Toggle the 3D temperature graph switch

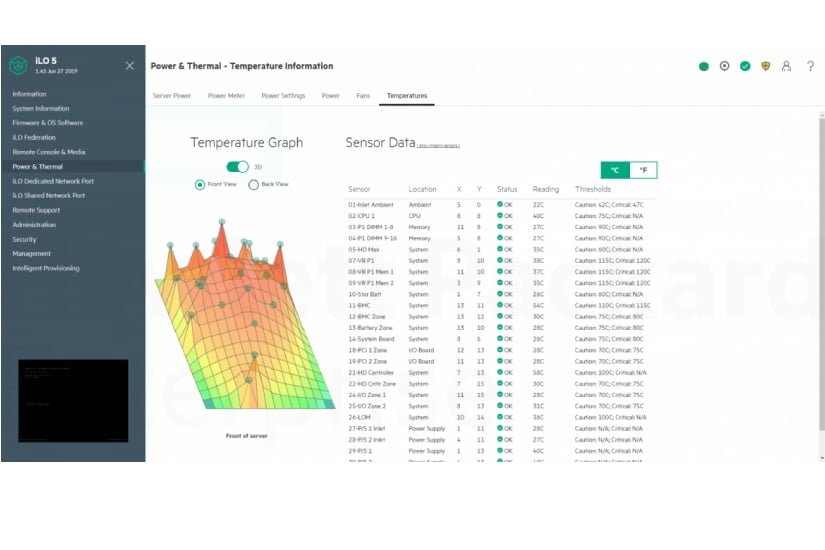tap(237, 167)
